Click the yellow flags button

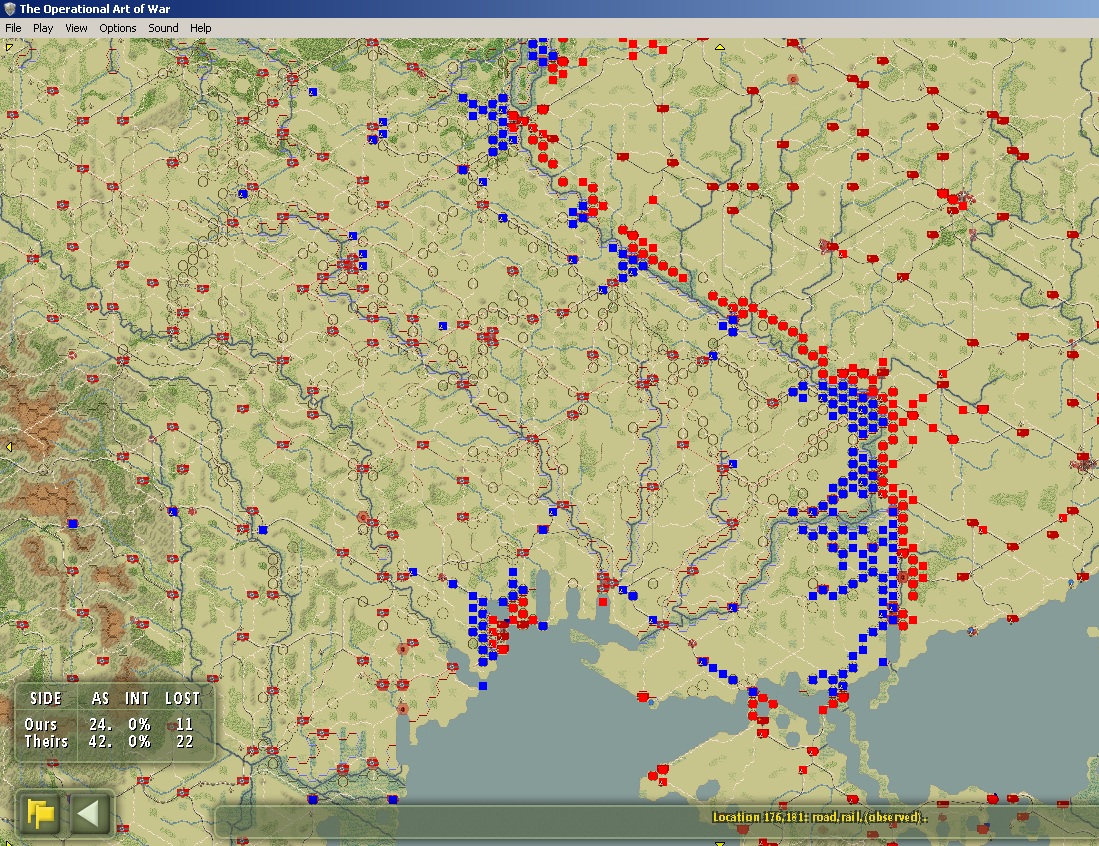(42, 813)
